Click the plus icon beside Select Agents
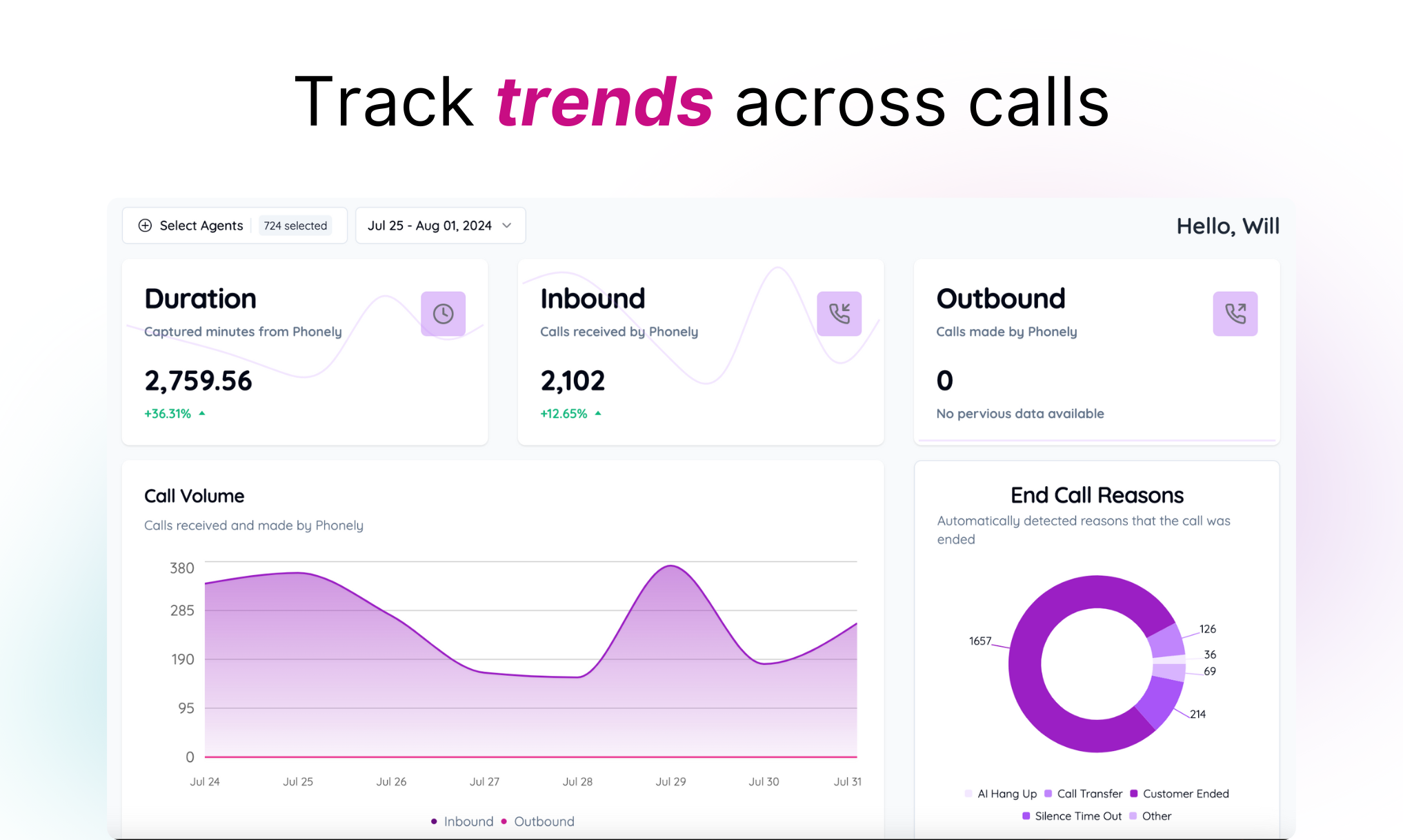This screenshot has height=840, width=1403. click(x=145, y=226)
